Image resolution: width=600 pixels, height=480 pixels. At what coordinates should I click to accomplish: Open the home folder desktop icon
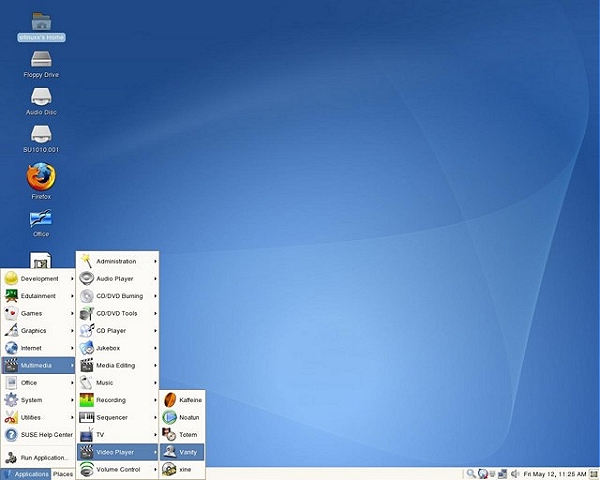pos(41,24)
